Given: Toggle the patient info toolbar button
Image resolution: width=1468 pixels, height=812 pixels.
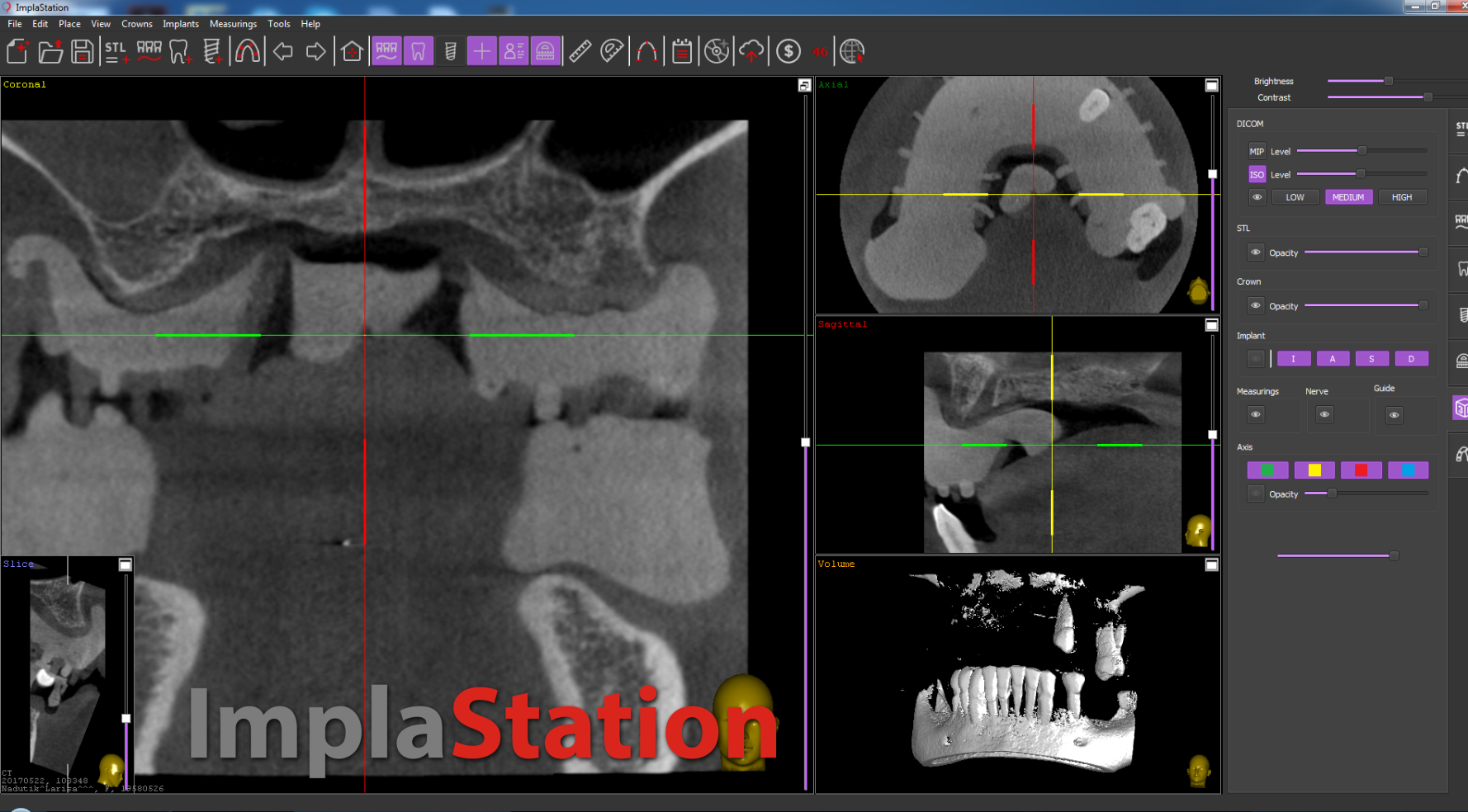Looking at the screenshot, I should (x=514, y=51).
